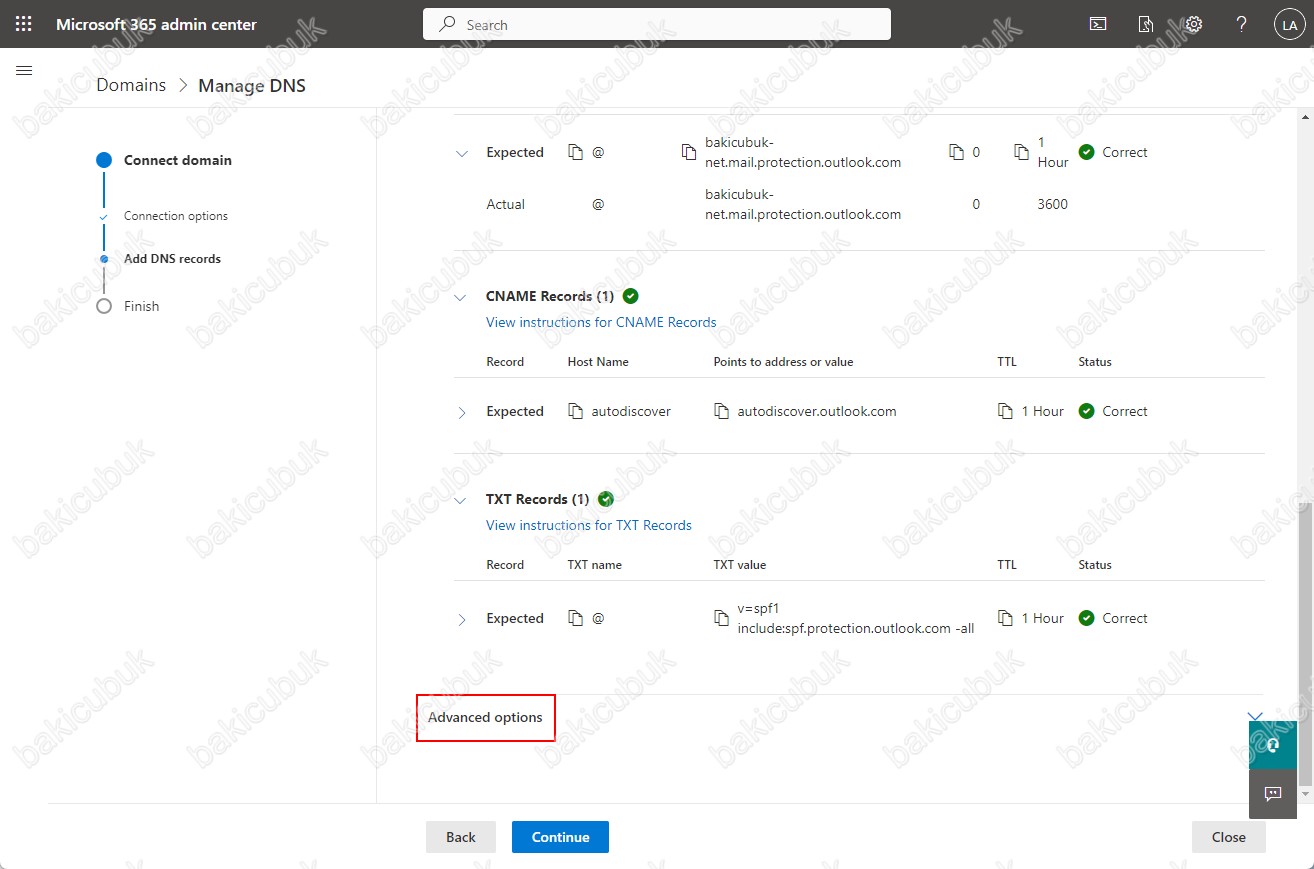Open the LA account avatar
Image resolution: width=1314 pixels, height=869 pixels.
click(1288, 25)
